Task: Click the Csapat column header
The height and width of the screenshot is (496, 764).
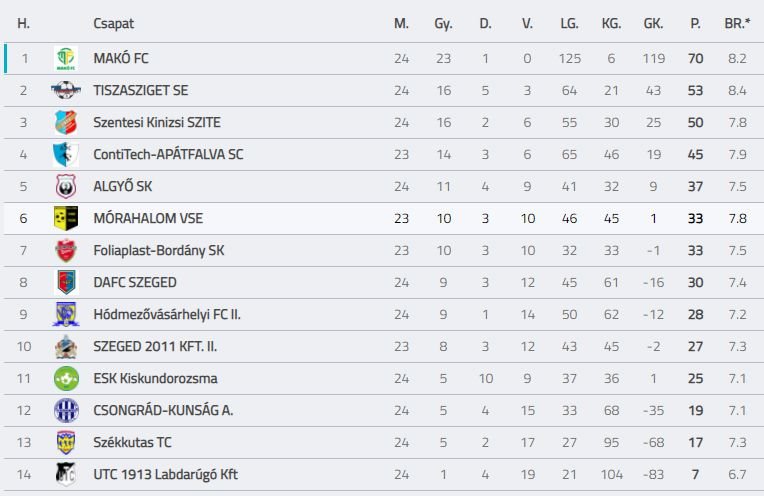Action: 114,24
